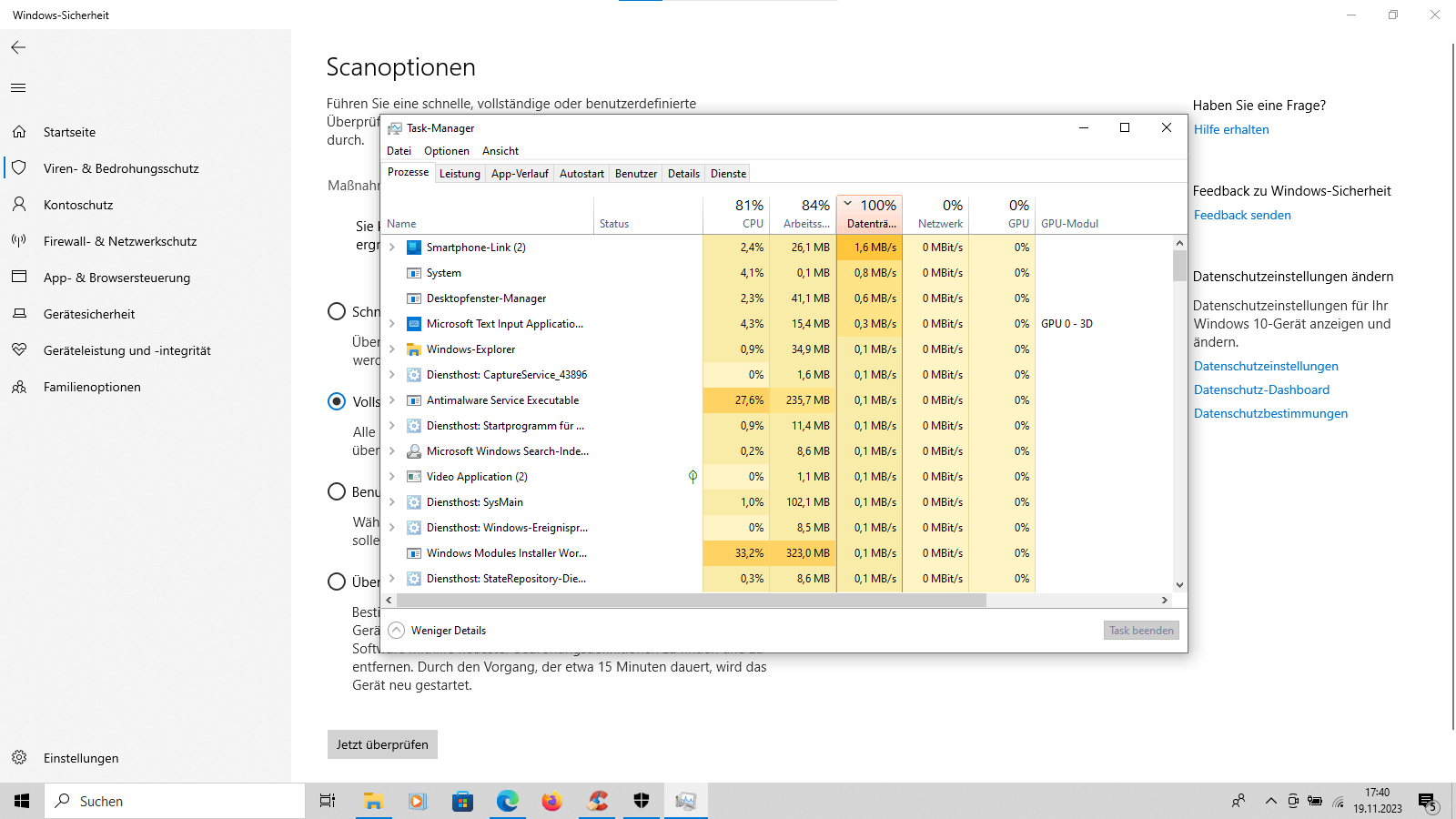Expand the Microsoft Text Input Application row

tap(392, 324)
